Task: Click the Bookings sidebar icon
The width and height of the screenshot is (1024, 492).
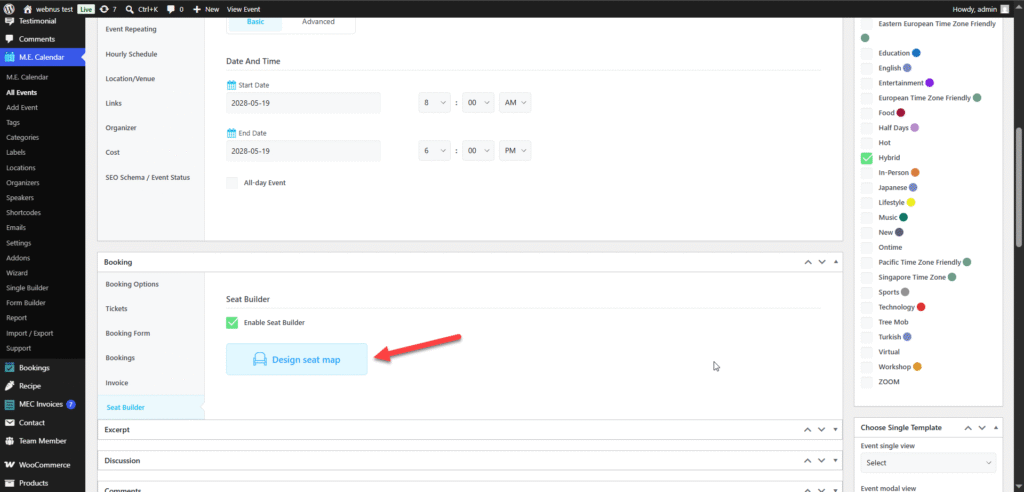Action: (x=10, y=368)
